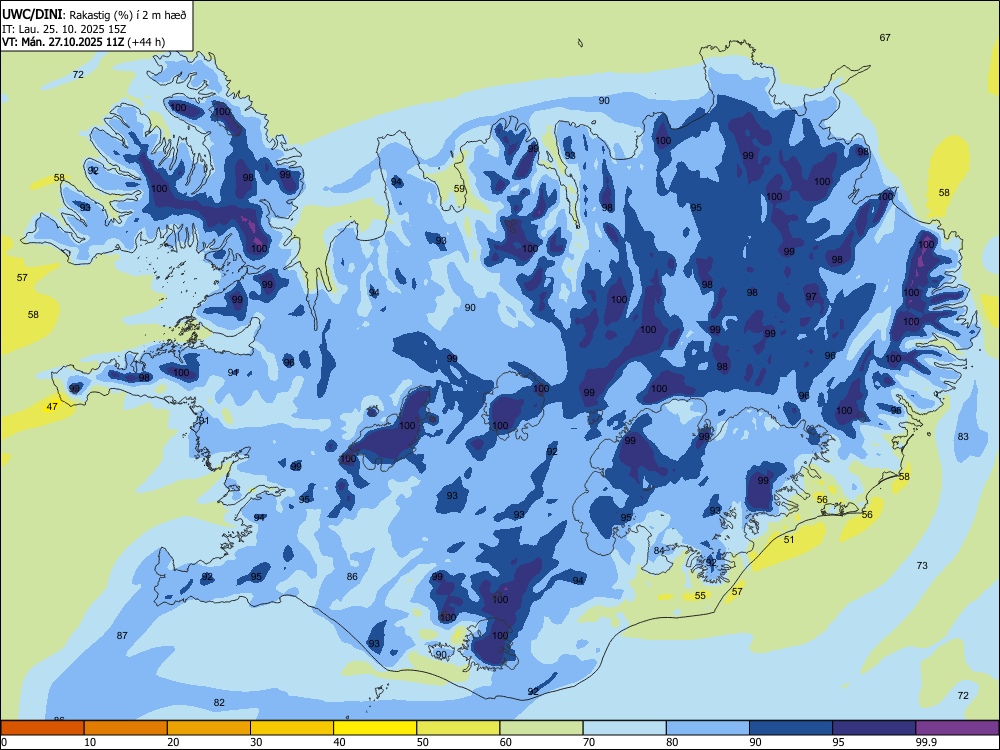
Task: Pick the pale yellow 50–60 legend swatch
Action: (458, 728)
